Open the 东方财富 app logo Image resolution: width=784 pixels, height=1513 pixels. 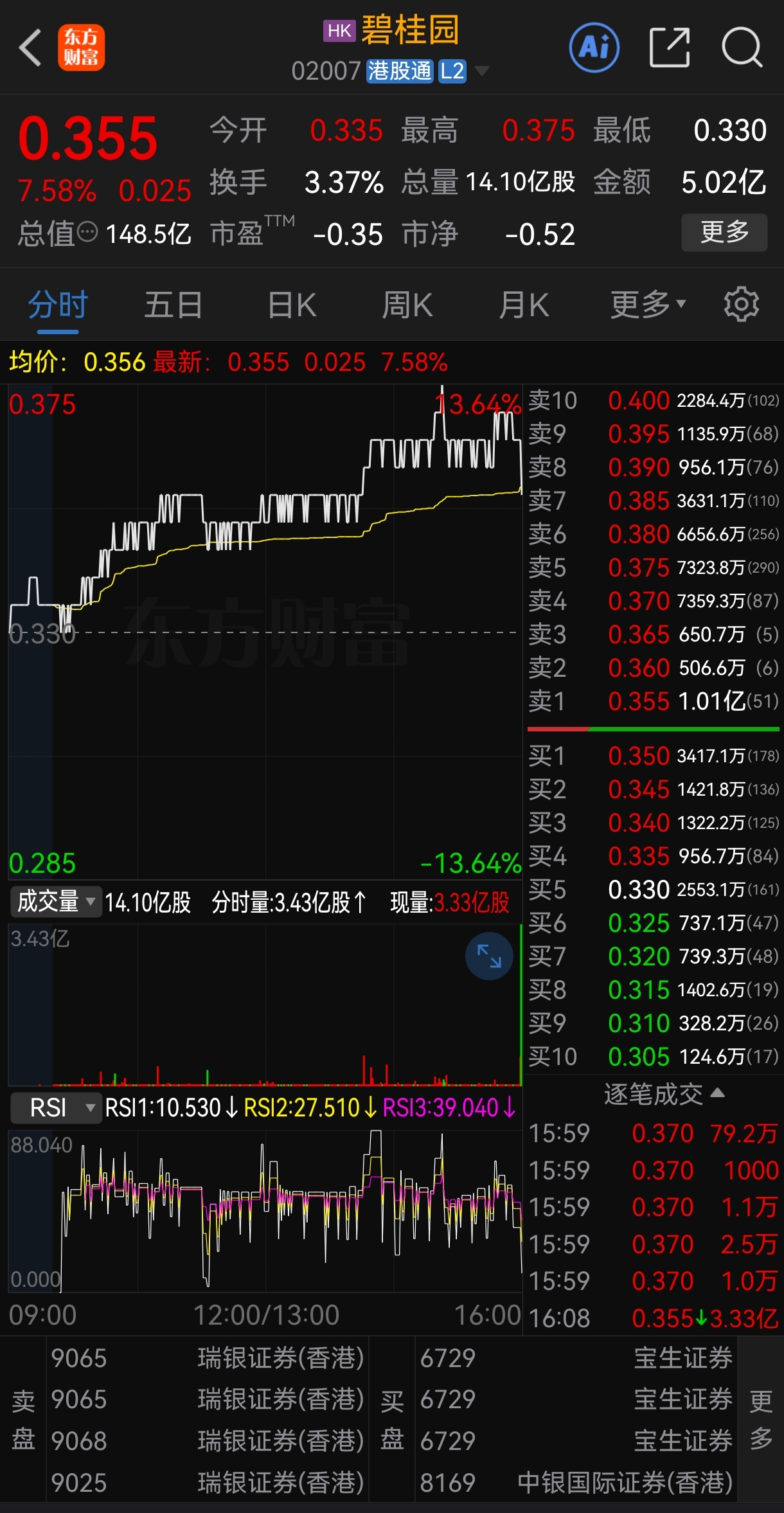click(x=81, y=48)
